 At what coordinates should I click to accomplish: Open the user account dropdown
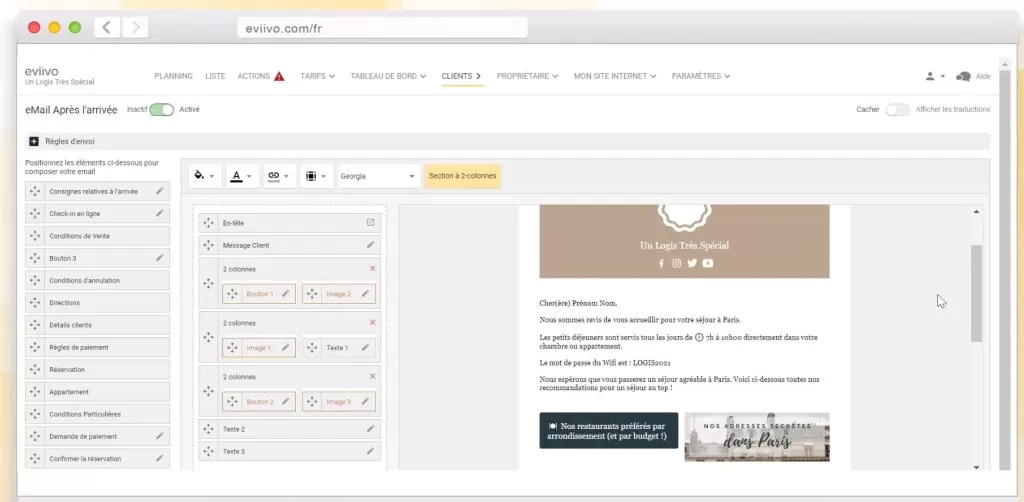(x=935, y=76)
